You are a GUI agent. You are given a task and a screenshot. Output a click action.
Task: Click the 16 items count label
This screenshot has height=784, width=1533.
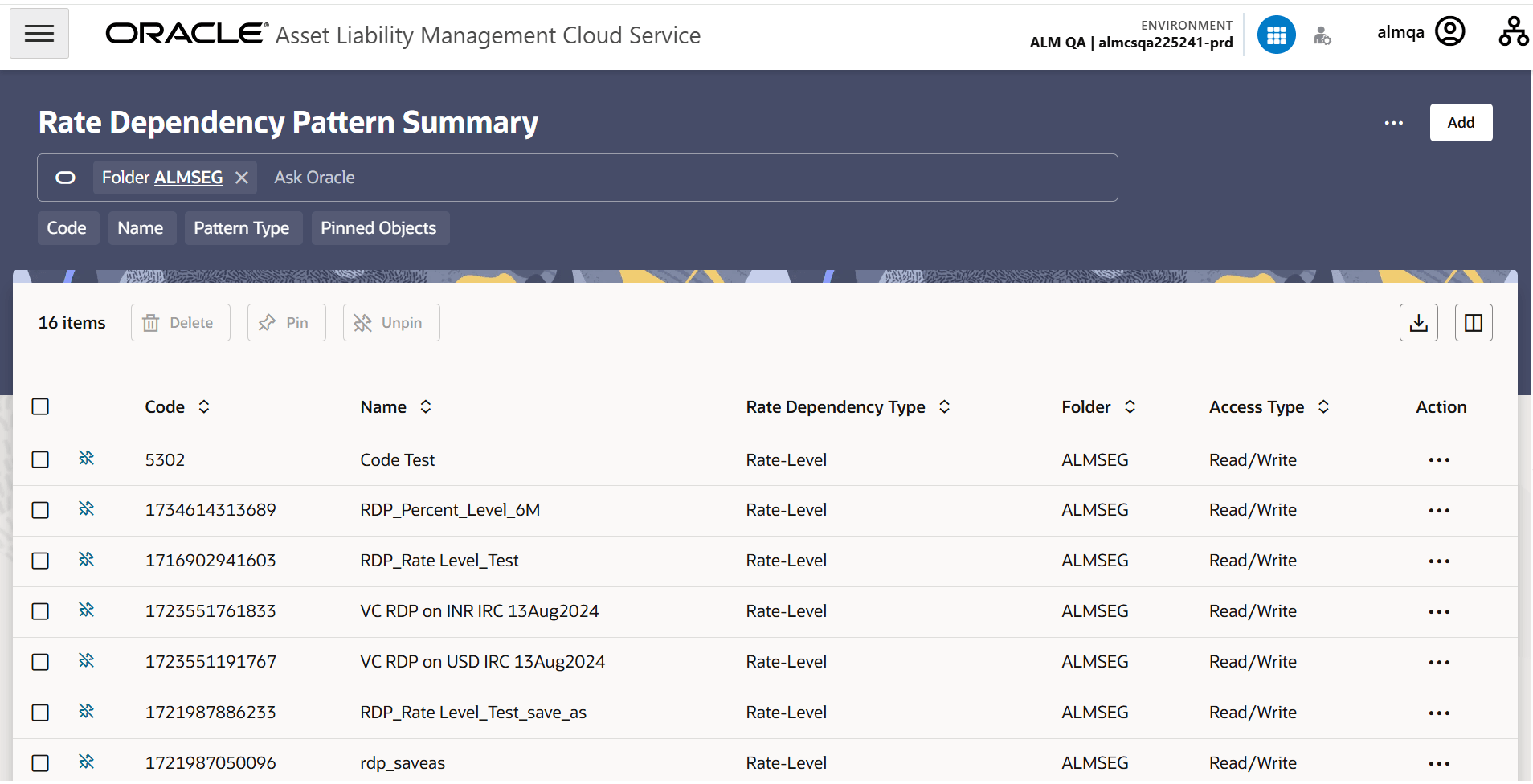[x=72, y=323]
